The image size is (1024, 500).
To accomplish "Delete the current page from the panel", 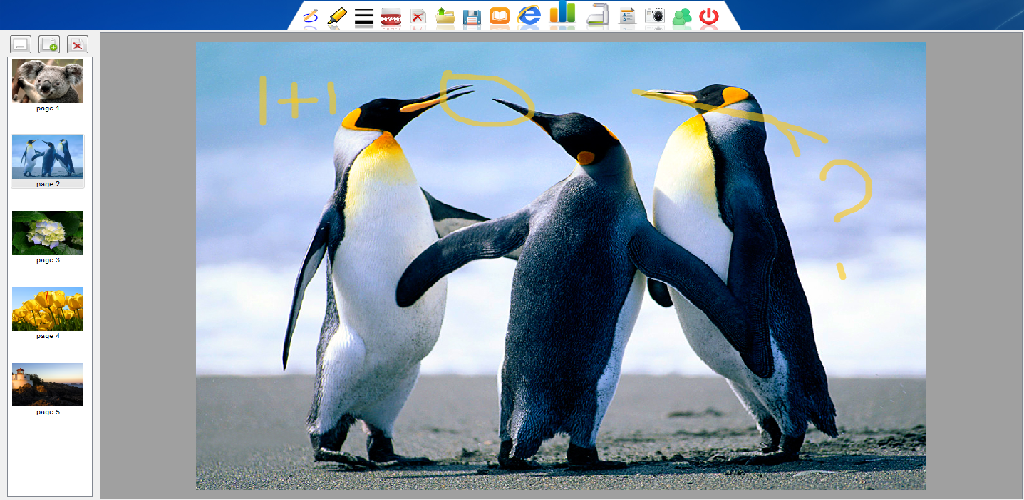I will (77, 44).
